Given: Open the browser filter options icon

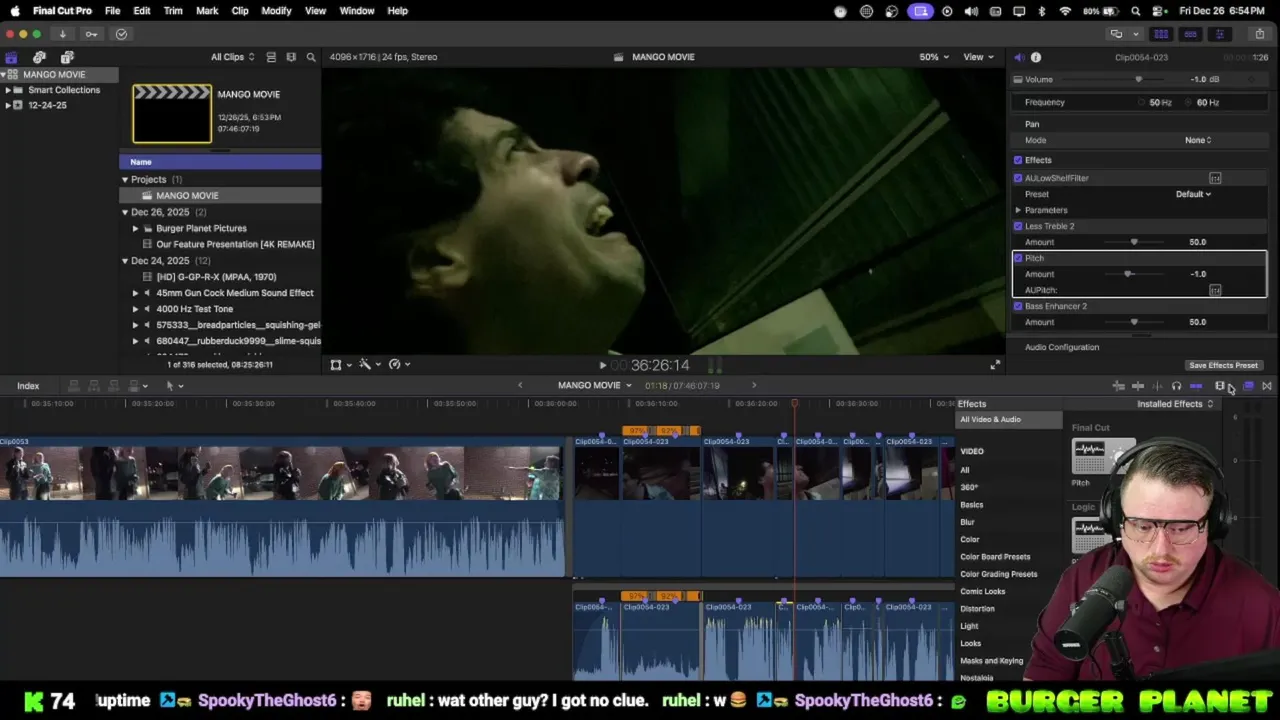Looking at the screenshot, I should [291, 57].
